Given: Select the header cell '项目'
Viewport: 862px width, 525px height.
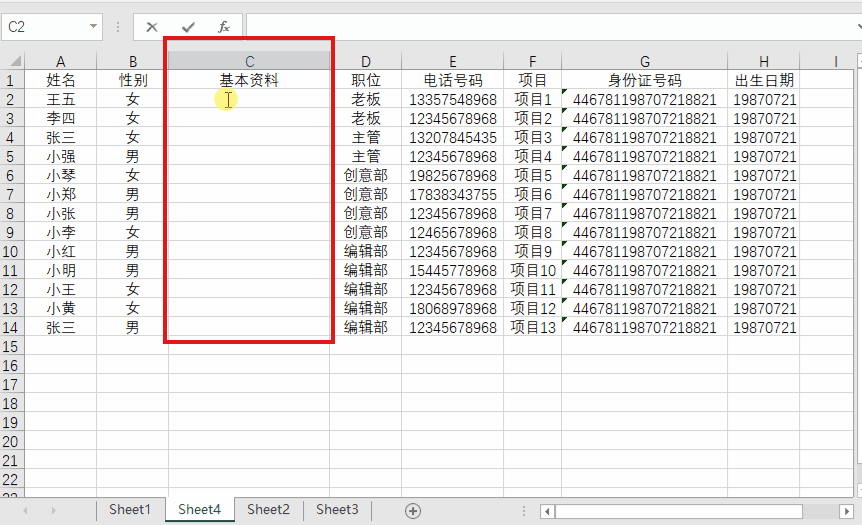Looking at the screenshot, I should tap(532, 80).
